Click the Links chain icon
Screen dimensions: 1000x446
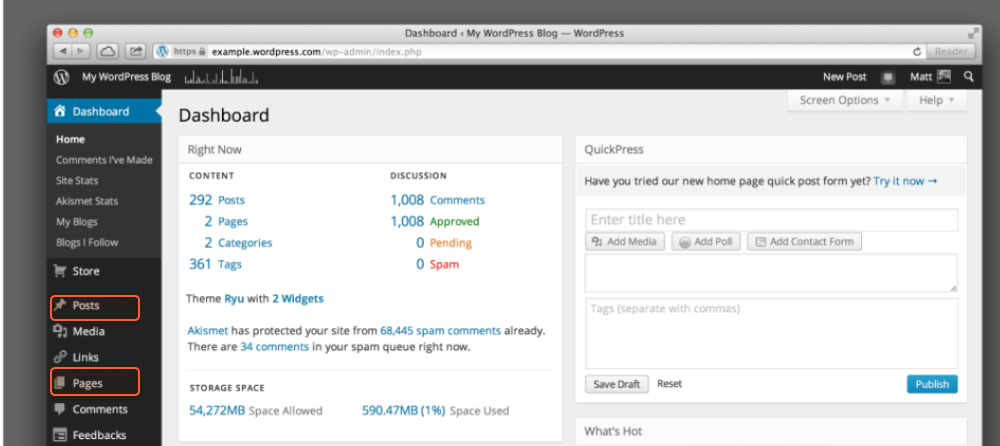pos(60,357)
